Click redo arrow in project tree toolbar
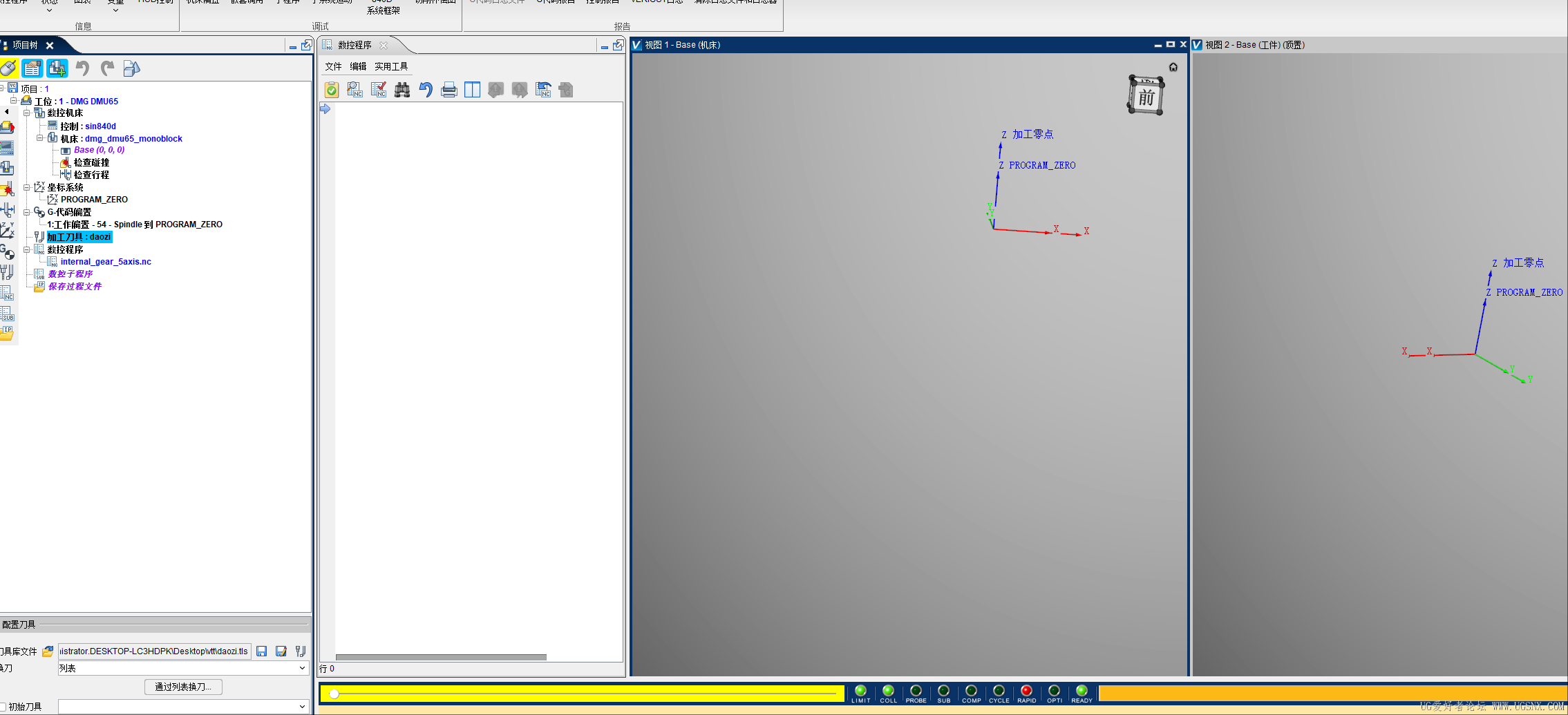Viewport: 1568px width, 715px height. coord(107,68)
